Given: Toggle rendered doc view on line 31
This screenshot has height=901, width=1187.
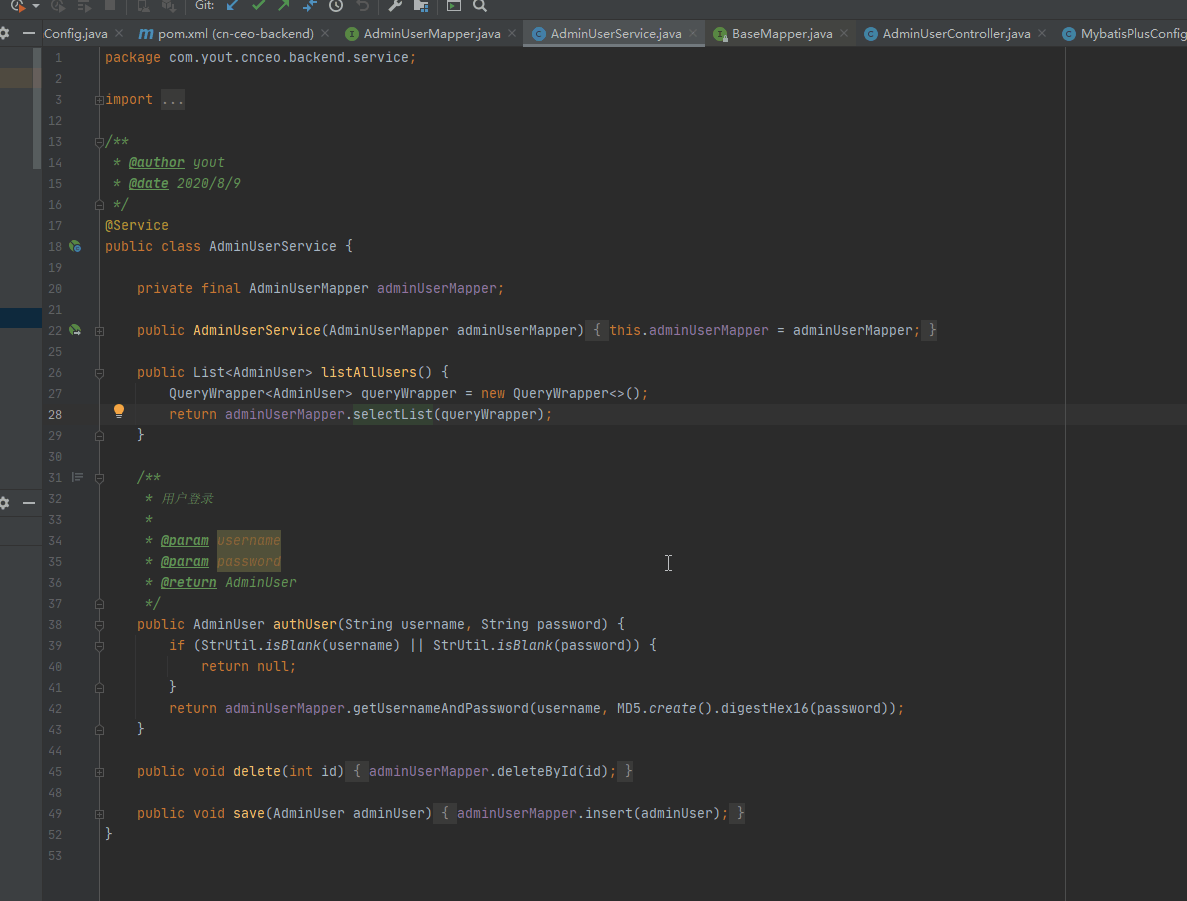Looking at the screenshot, I should [77, 477].
